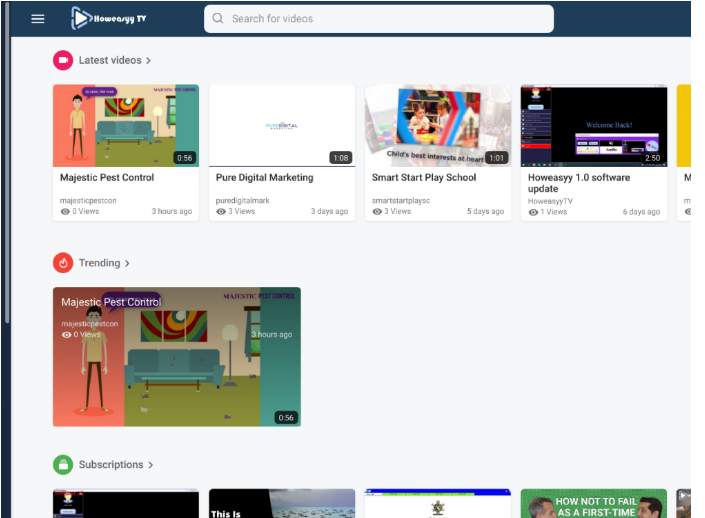The width and height of the screenshot is (705, 518).
Task: Open majesticpestcon channel in Latest videos card
Action: tap(88, 201)
